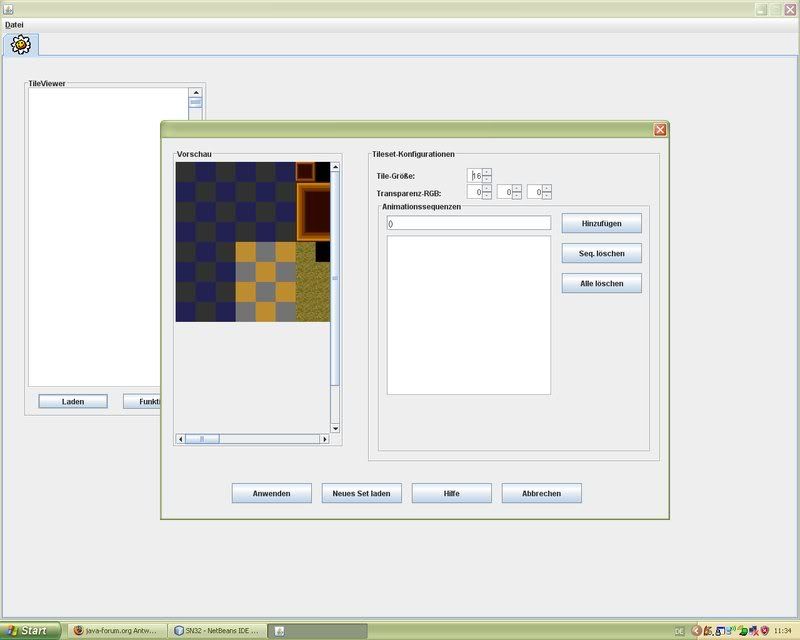
Task: Click the Neues Set laden button
Action: point(361,494)
